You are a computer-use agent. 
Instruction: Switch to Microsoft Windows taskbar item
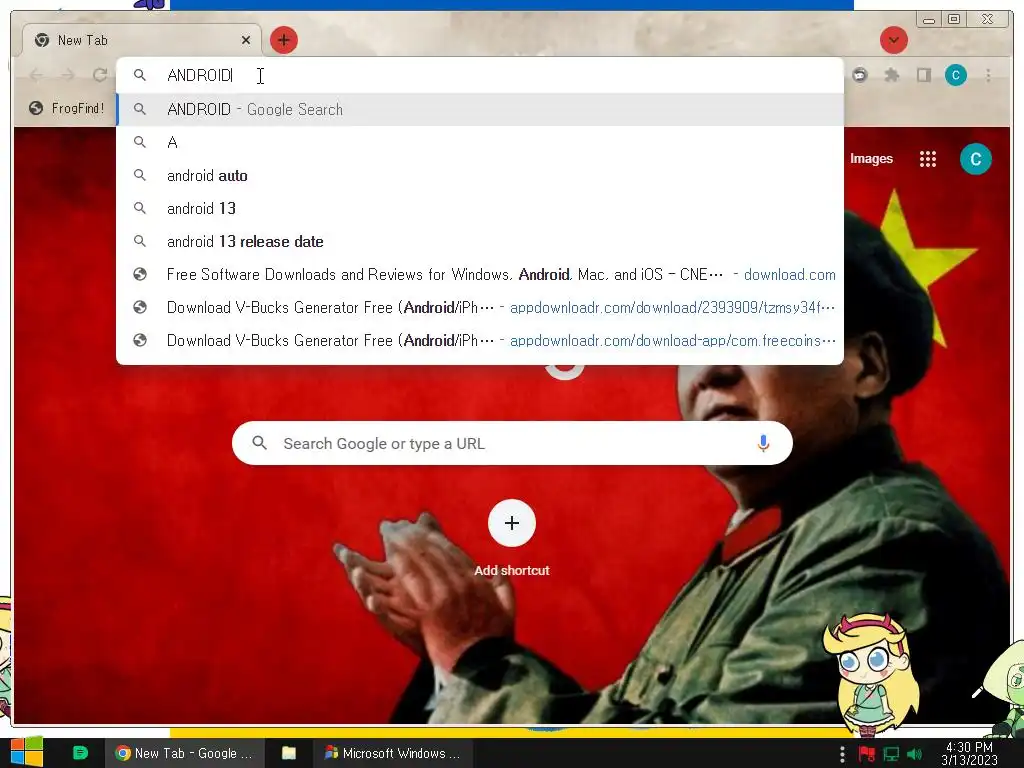(x=393, y=753)
